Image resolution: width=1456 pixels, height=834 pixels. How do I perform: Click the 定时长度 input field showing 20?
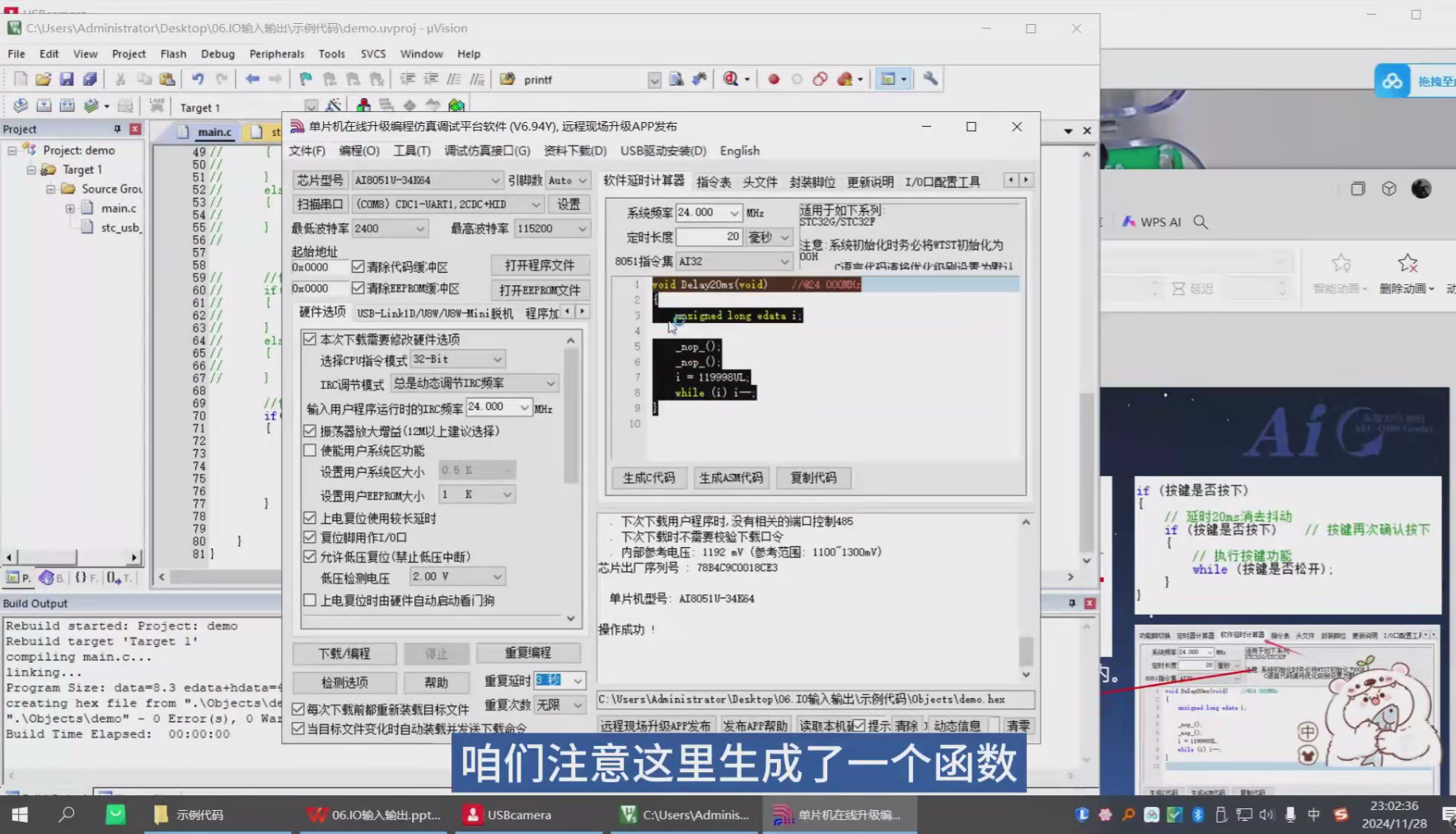pos(709,237)
